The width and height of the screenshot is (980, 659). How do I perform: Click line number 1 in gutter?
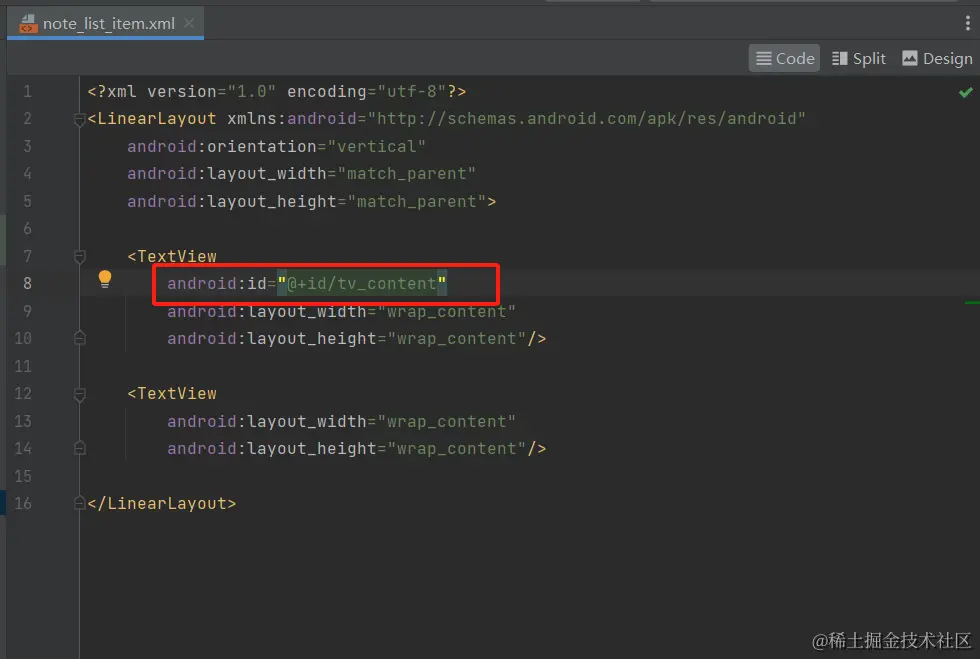[x=28, y=92]
